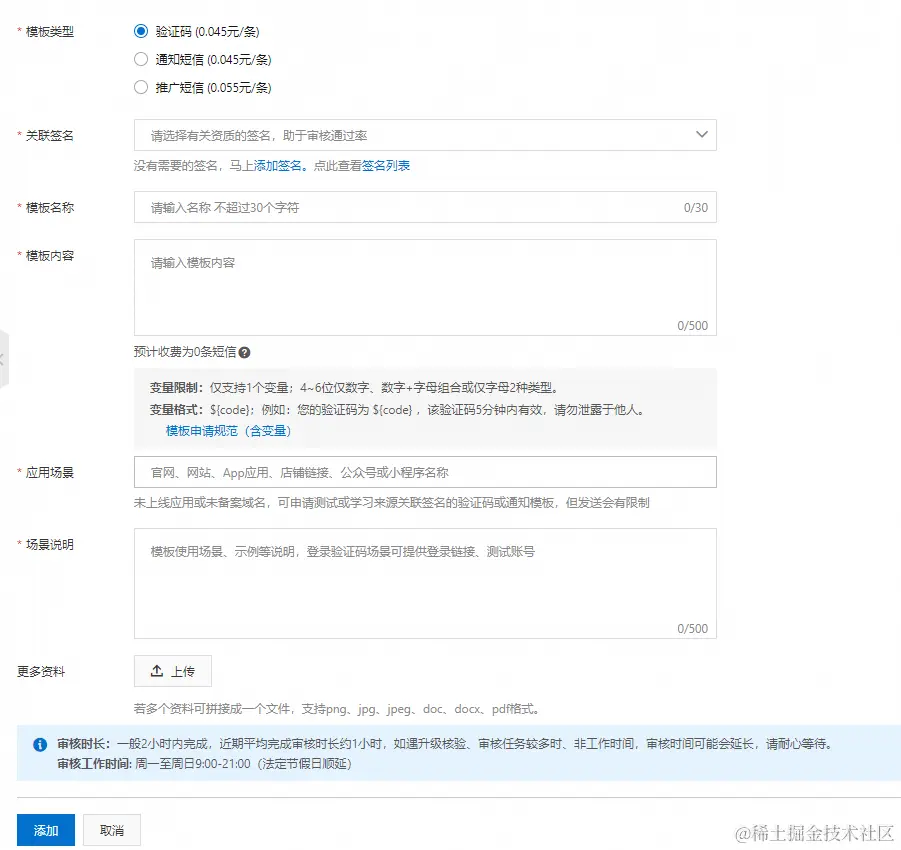
Task: Click the 变量限制 hint line
Action: point(354,387)
